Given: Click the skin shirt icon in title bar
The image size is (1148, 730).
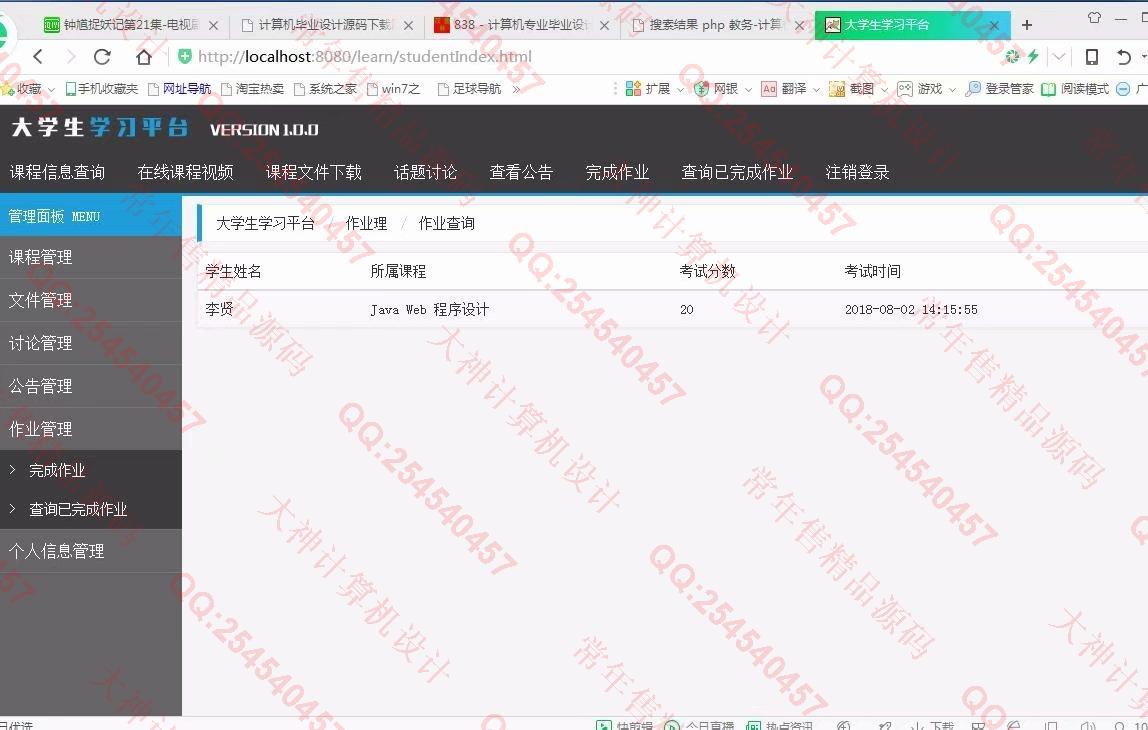Looking at the screenshot, I should pyautogui.click(x=1095, y=18).
